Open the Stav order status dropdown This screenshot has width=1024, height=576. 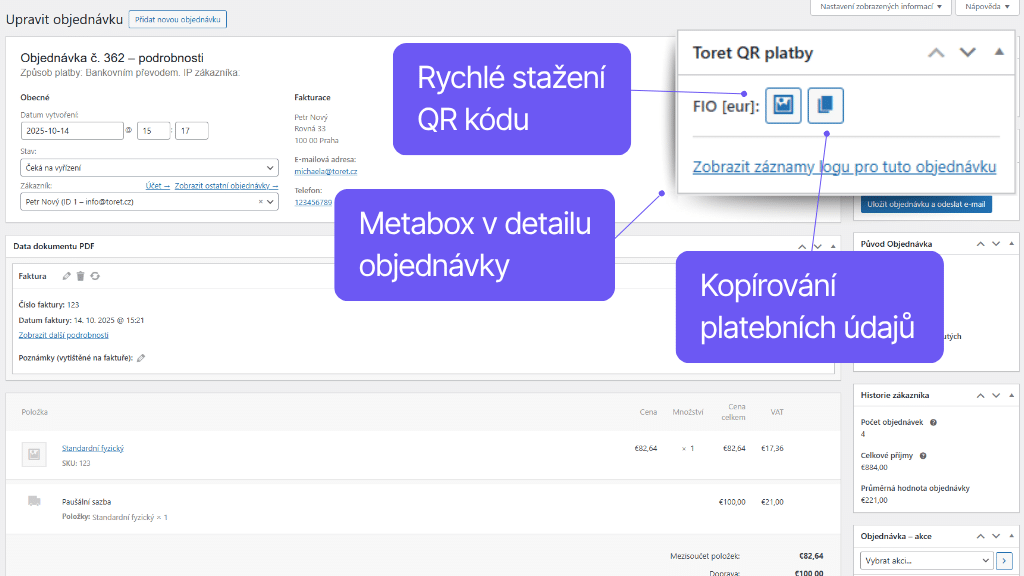(x=149, y=168)
